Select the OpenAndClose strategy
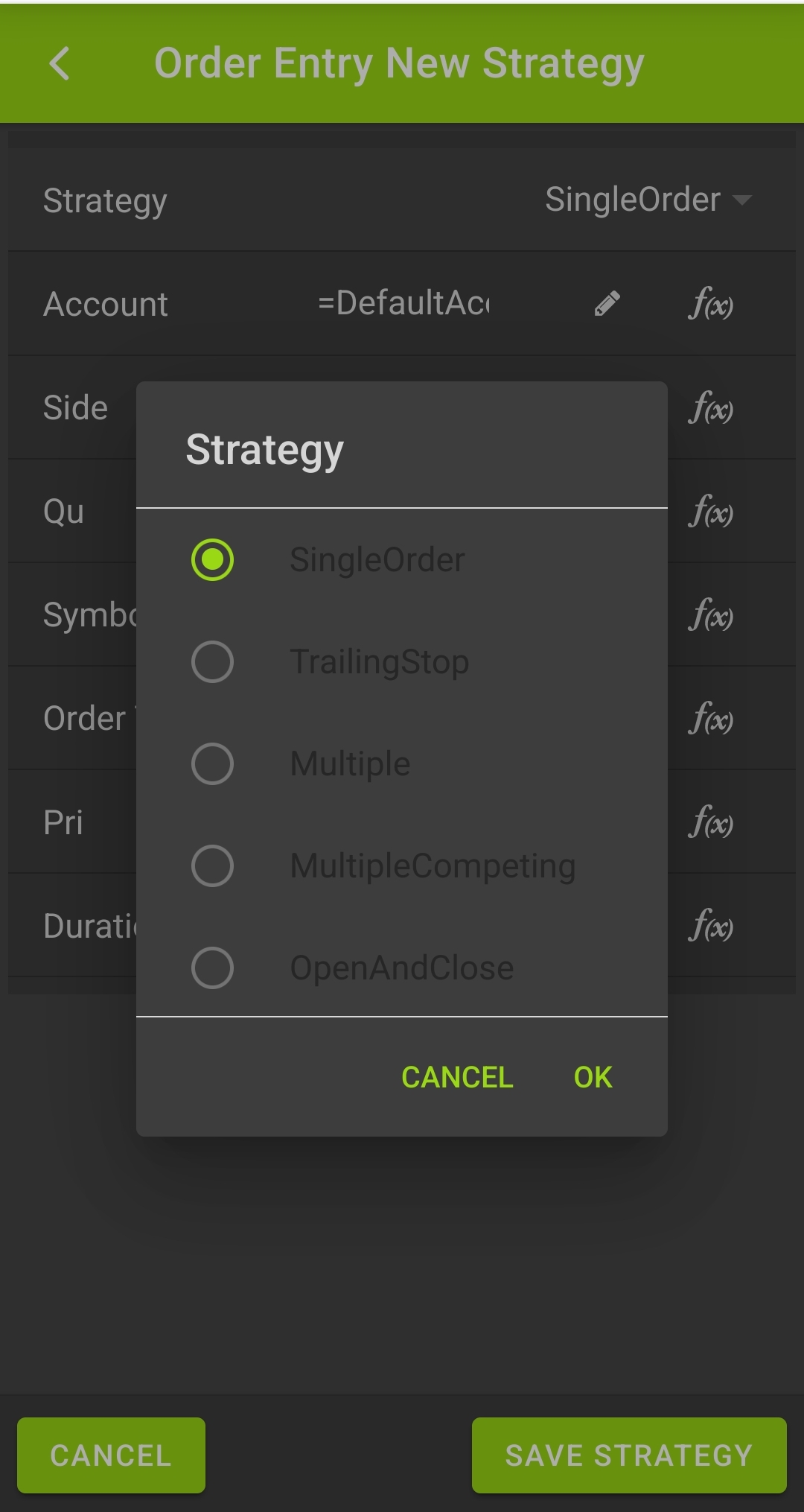The height and width of the screenshot is (1512, 804). pyautogui.click(x=212, y=967)
